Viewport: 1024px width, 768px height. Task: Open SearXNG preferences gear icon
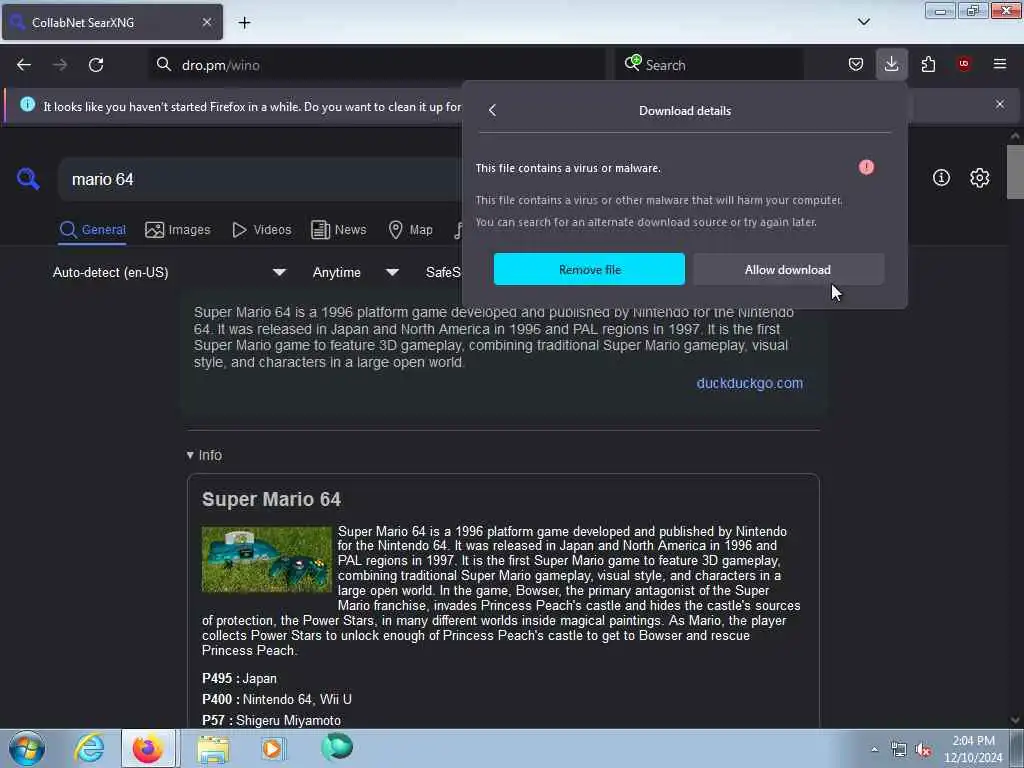[x=979, y=178]
